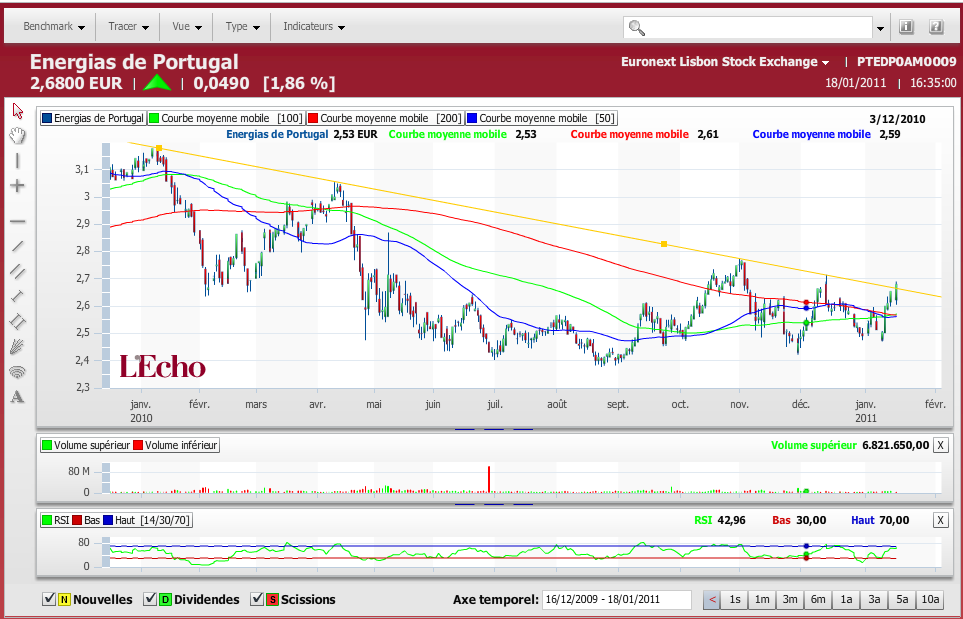963x619 pixels.
Task: Click the green moving average [100] legend swatch
Action: point(154,118)
